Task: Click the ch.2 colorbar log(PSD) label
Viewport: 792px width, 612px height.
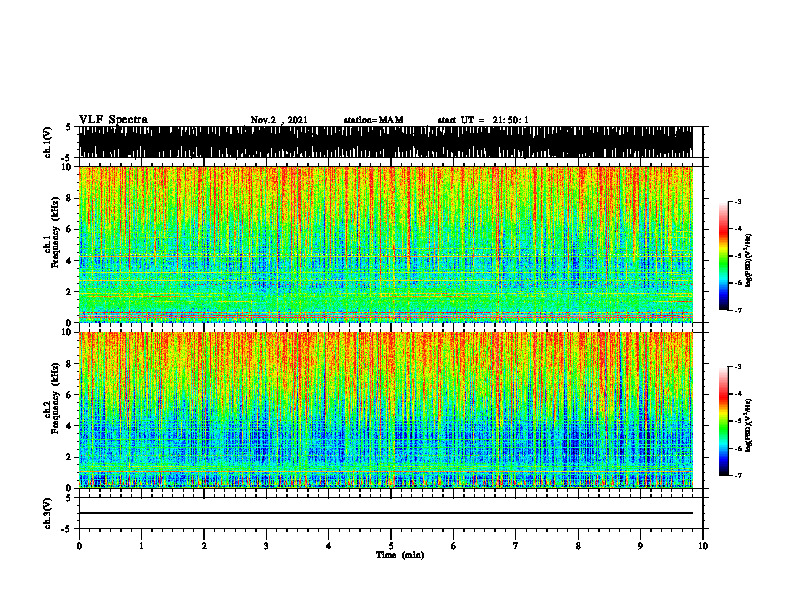Action: coord(749,425)
